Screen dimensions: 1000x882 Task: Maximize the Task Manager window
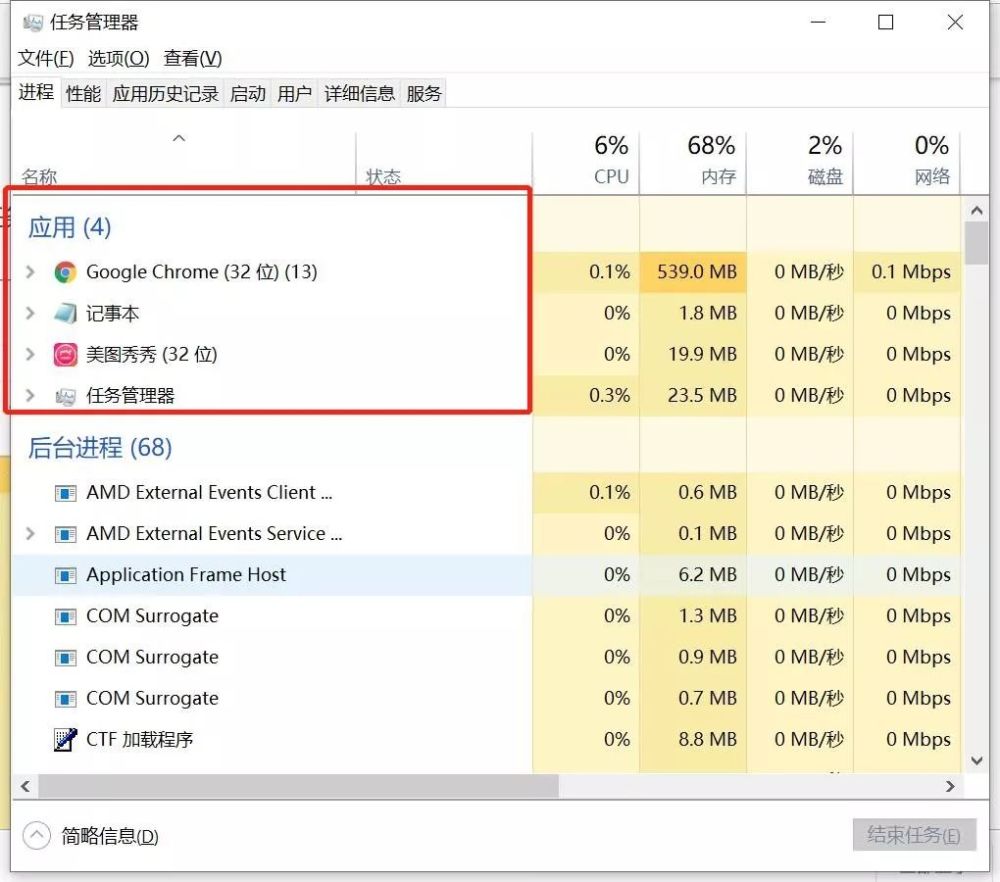[x=885, y=22]
